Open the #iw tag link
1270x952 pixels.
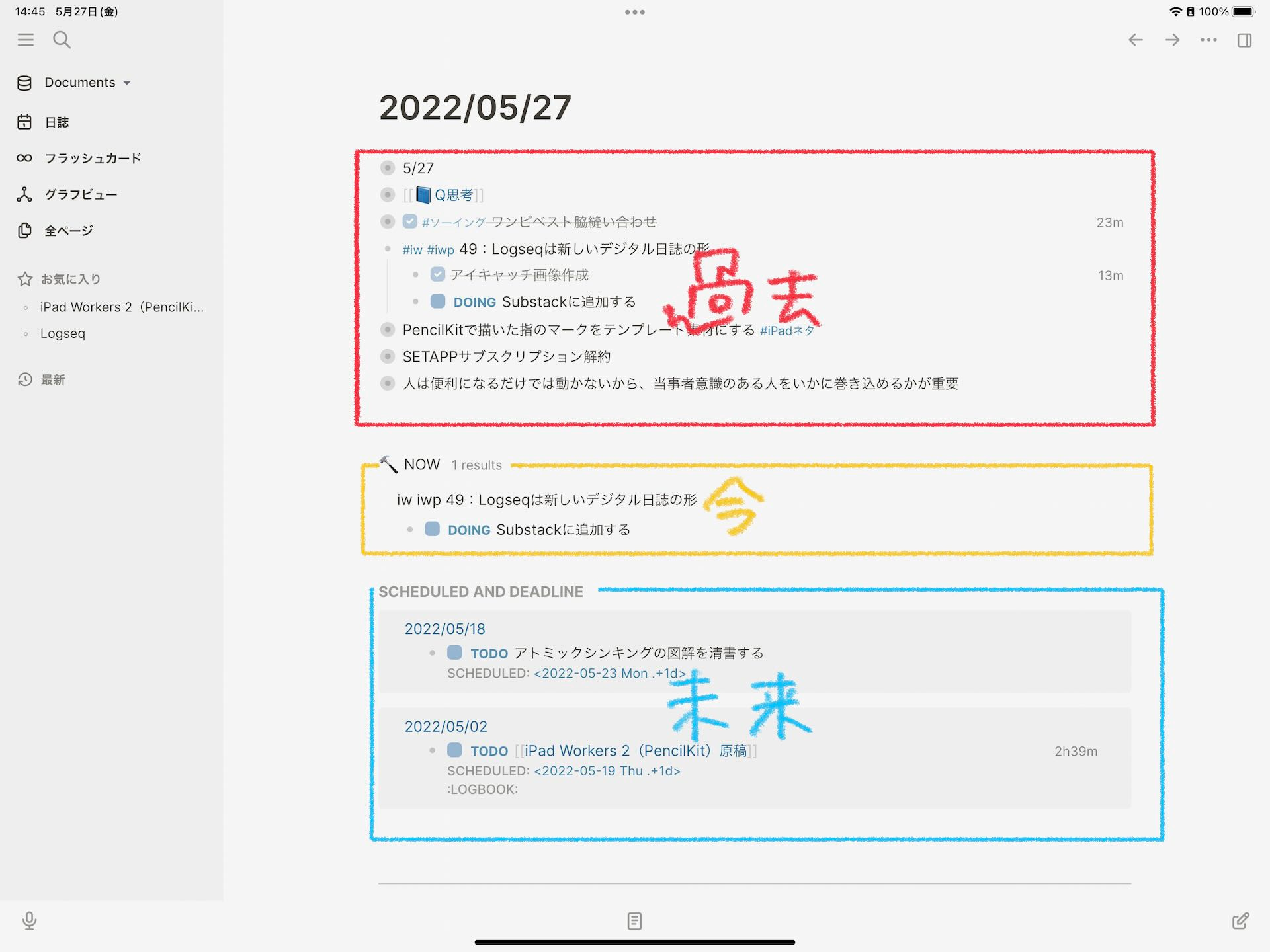tap(412, 250)
